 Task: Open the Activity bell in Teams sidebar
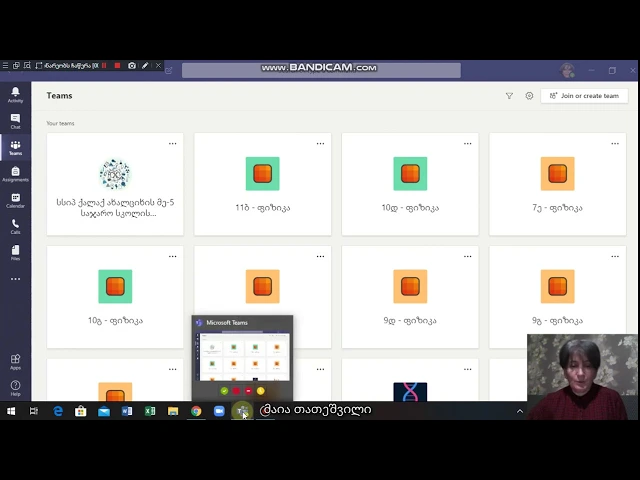(x=15, y=95)
